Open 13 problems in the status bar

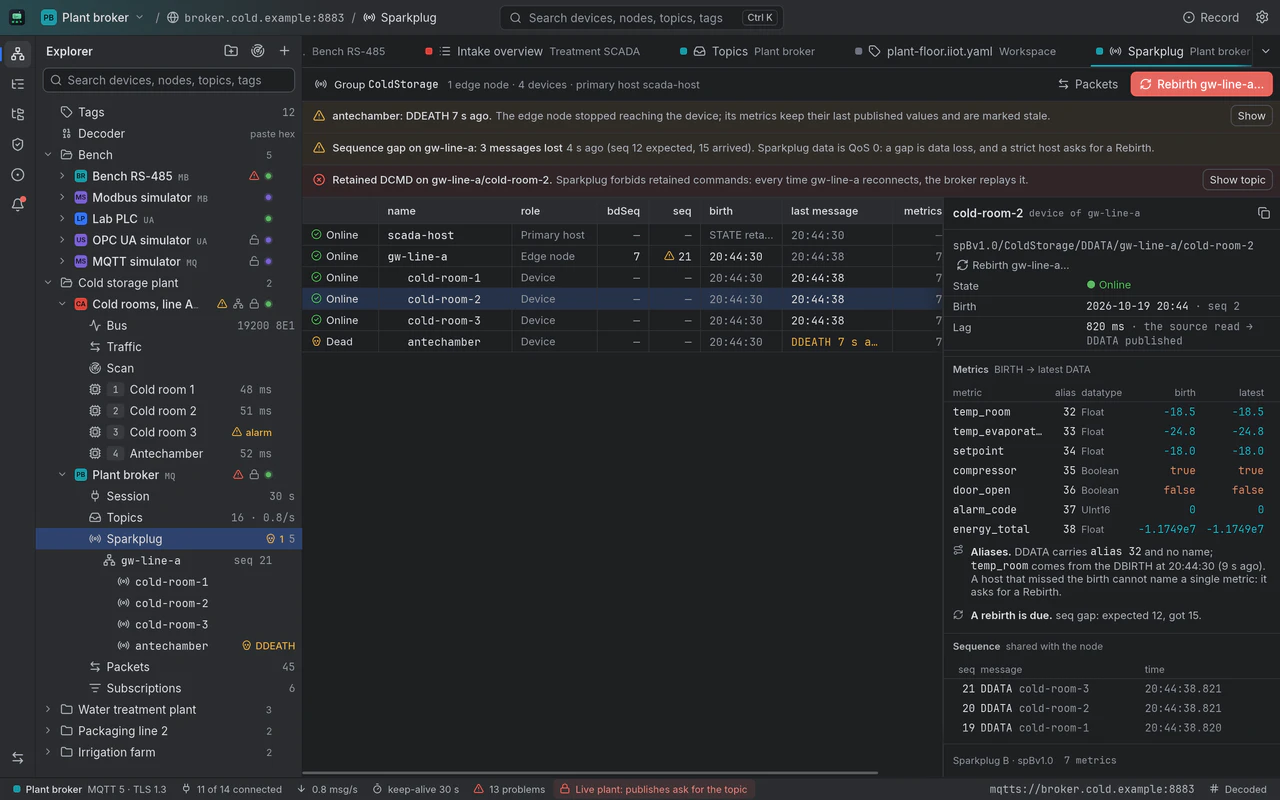(x=510, y=789)
